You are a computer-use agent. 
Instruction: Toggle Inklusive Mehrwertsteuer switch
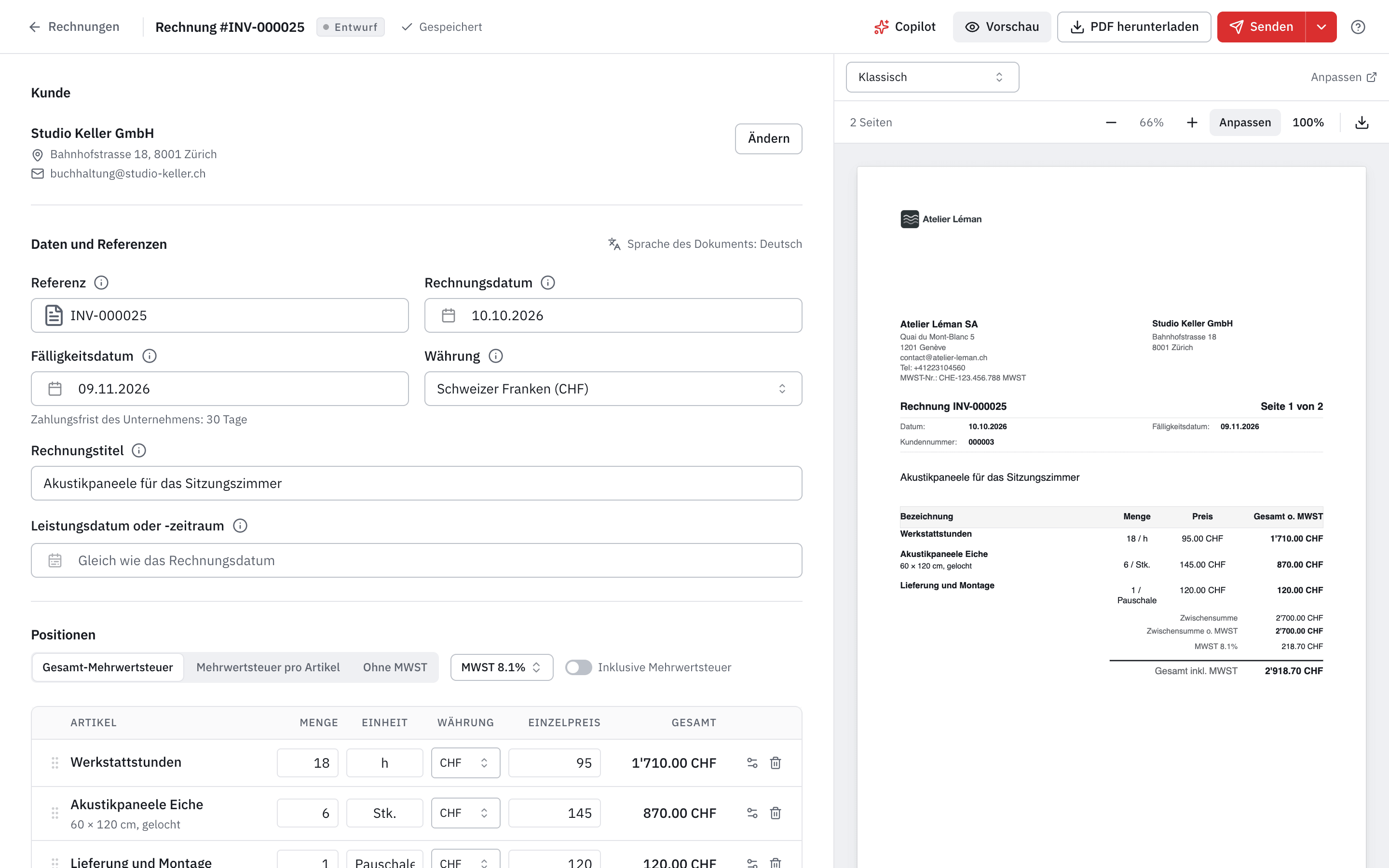click(579, 667)
